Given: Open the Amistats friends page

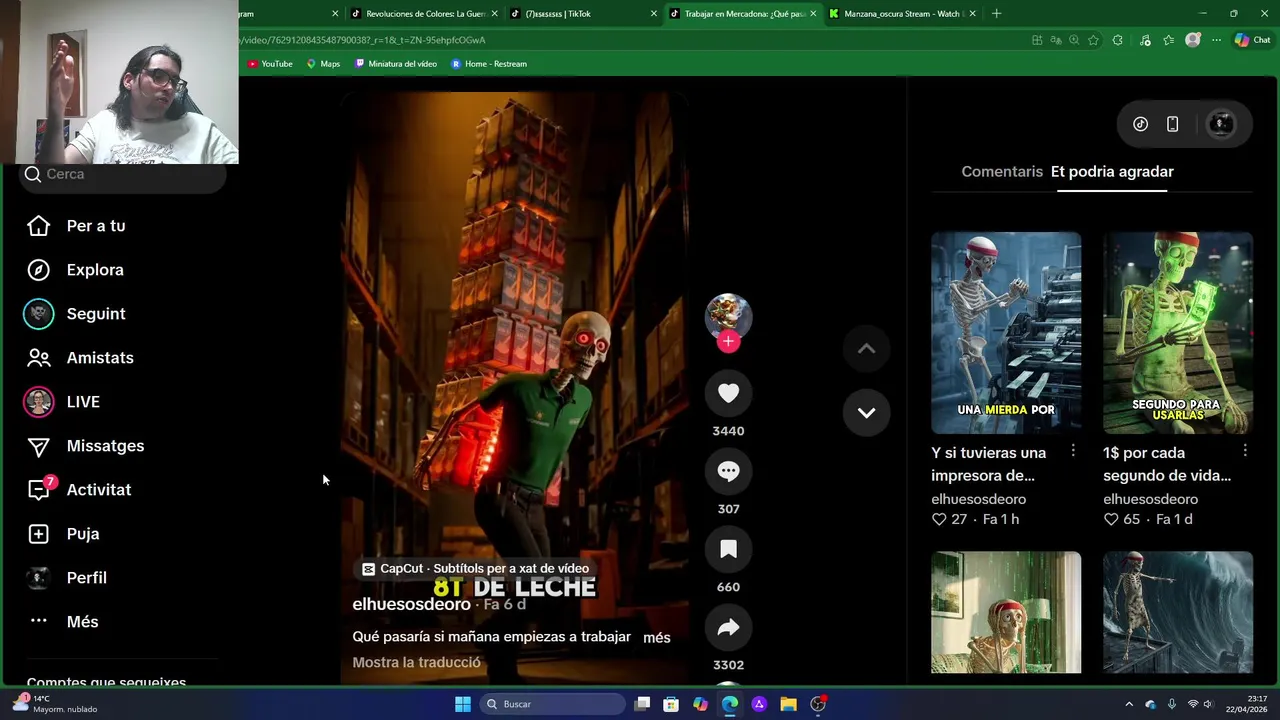Looking at the screenshot, I should click(80, 358).
